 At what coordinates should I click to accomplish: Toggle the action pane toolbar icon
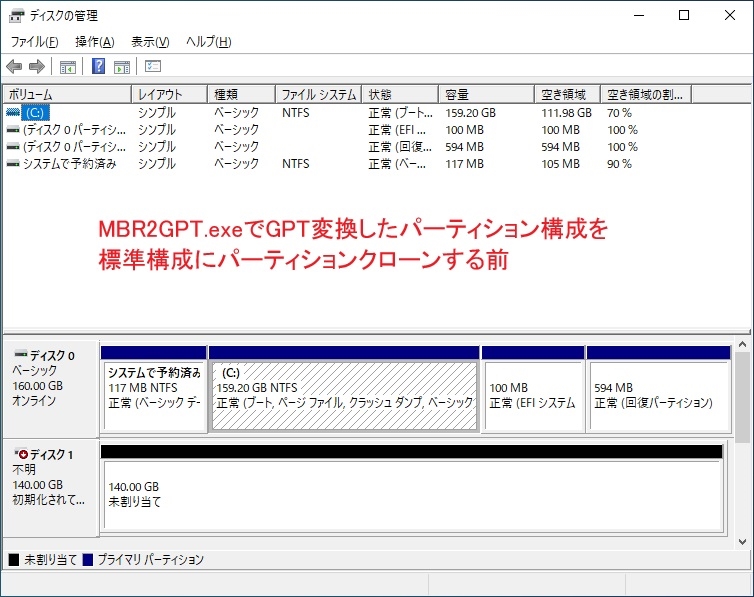(122, 66)
